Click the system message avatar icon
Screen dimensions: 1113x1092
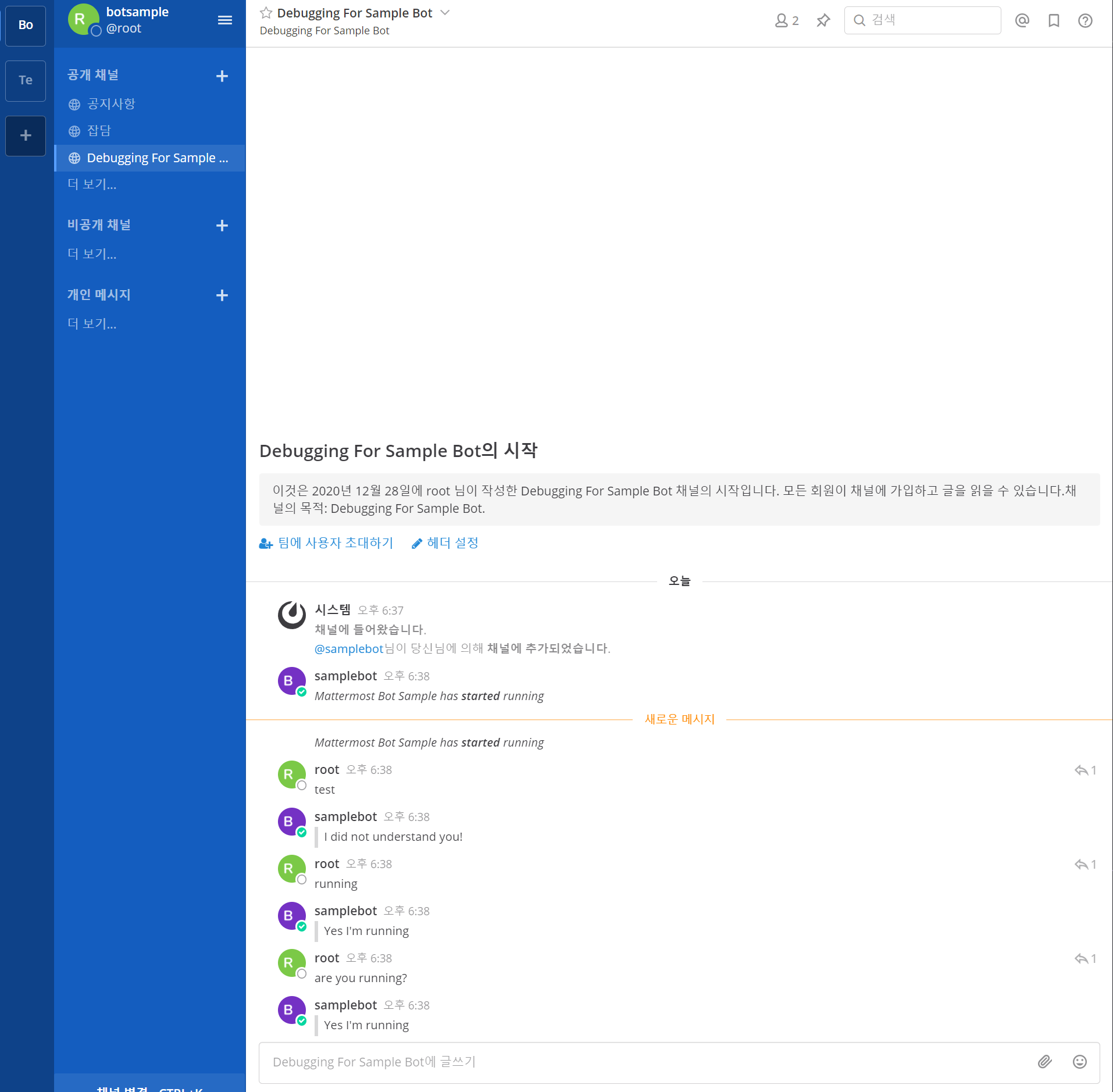291,615
